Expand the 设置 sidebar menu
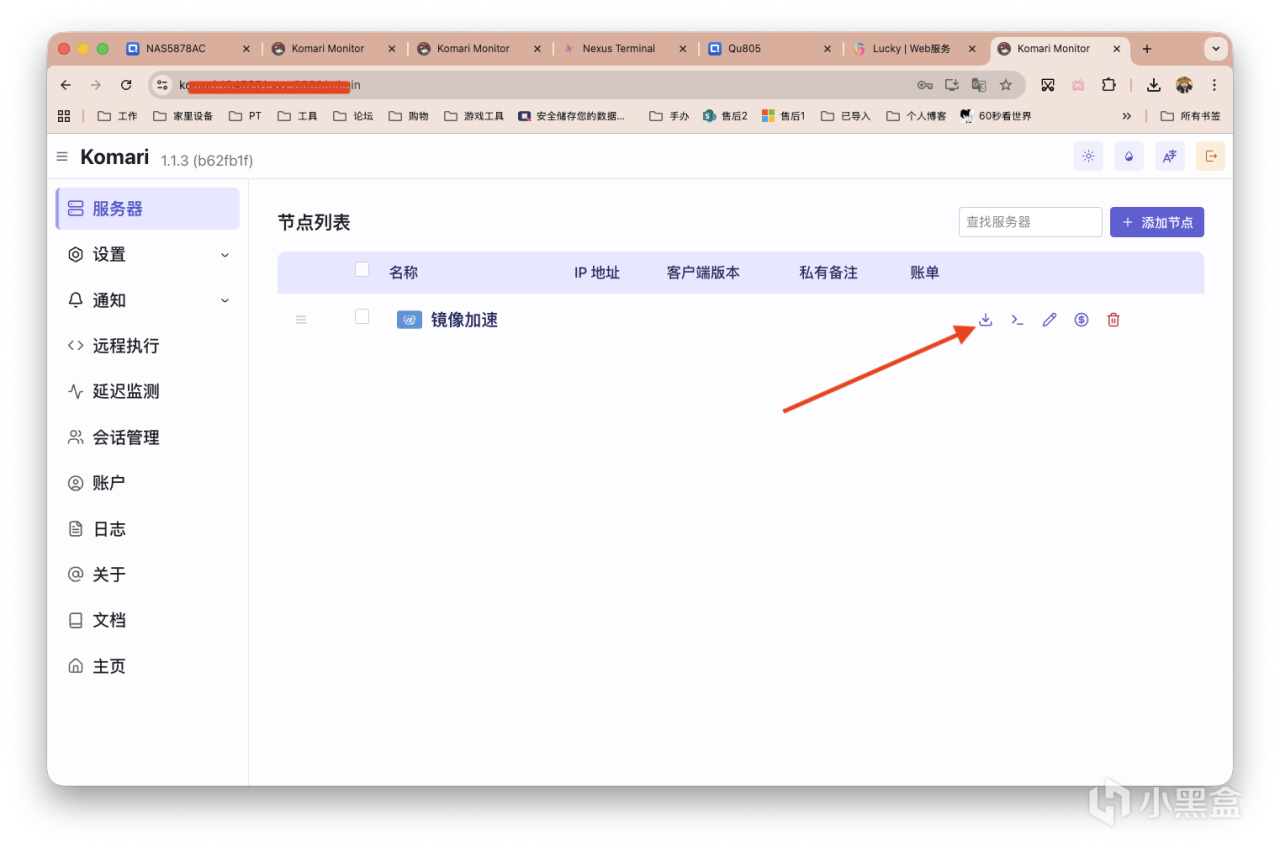This screenshot has width=1280, height=848. tap(148, 255)
